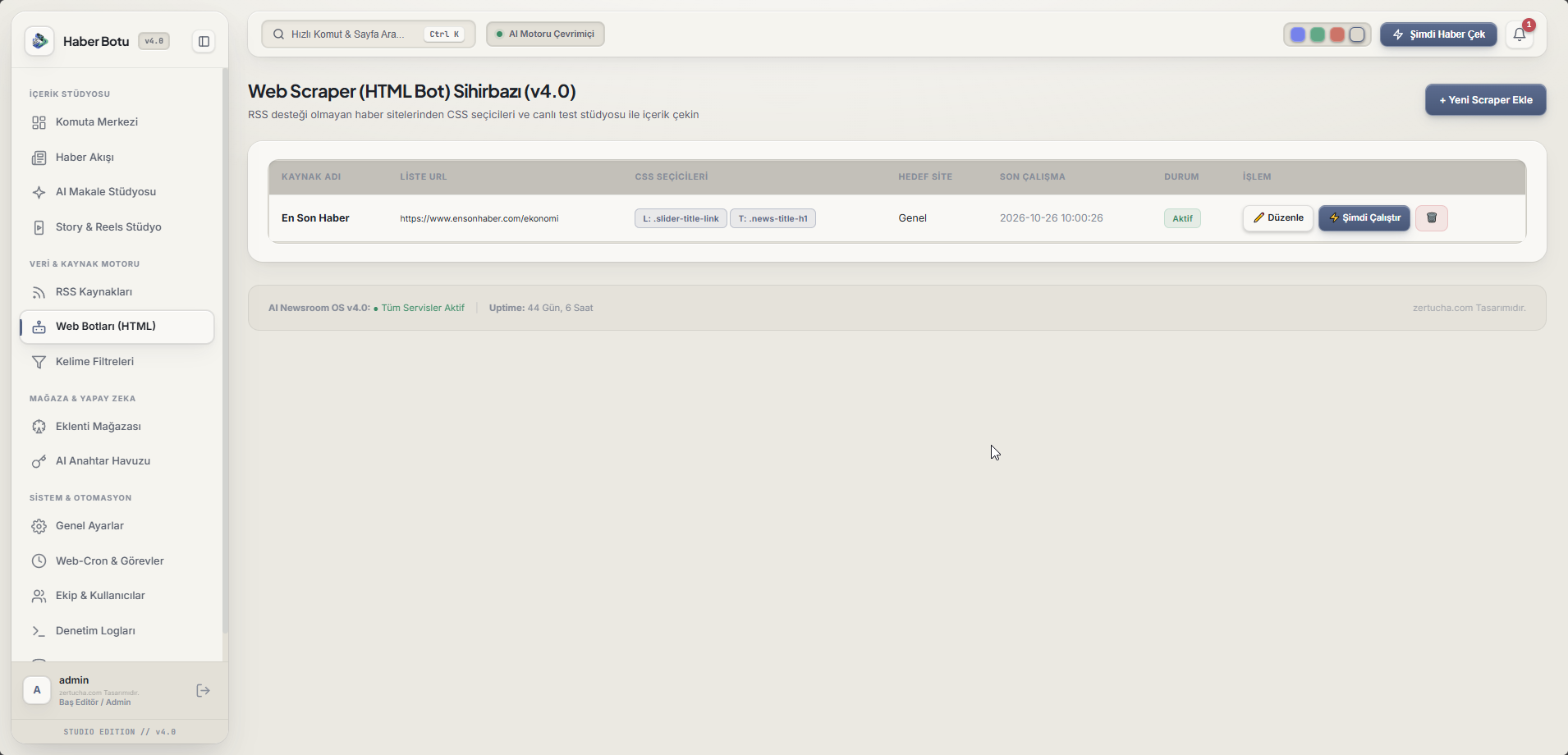1568x755 pixels.
Task: Select the red theme color swatch
Action: tap(1337, 34)
